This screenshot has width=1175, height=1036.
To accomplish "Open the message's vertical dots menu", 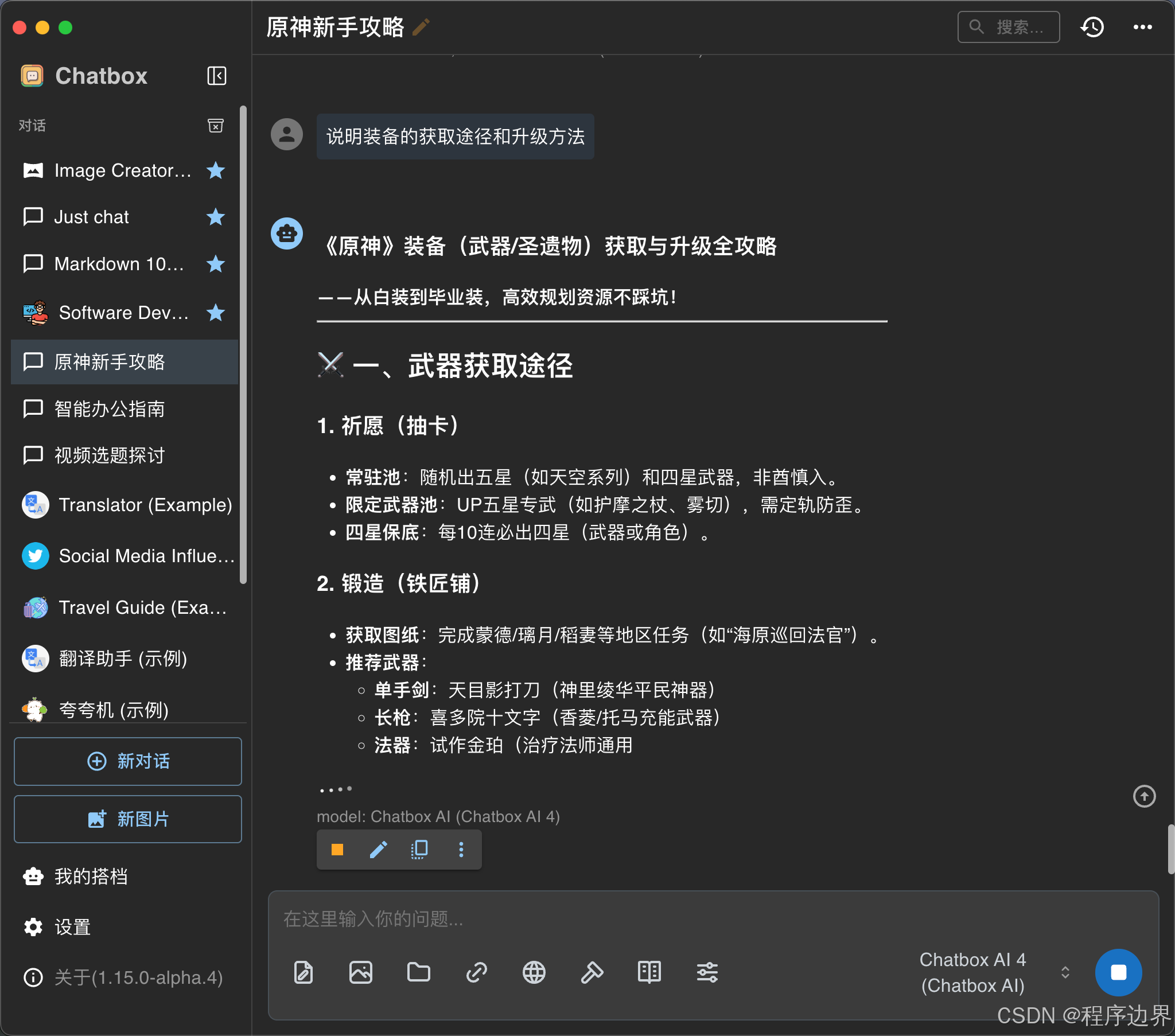I will coord(461,850).
